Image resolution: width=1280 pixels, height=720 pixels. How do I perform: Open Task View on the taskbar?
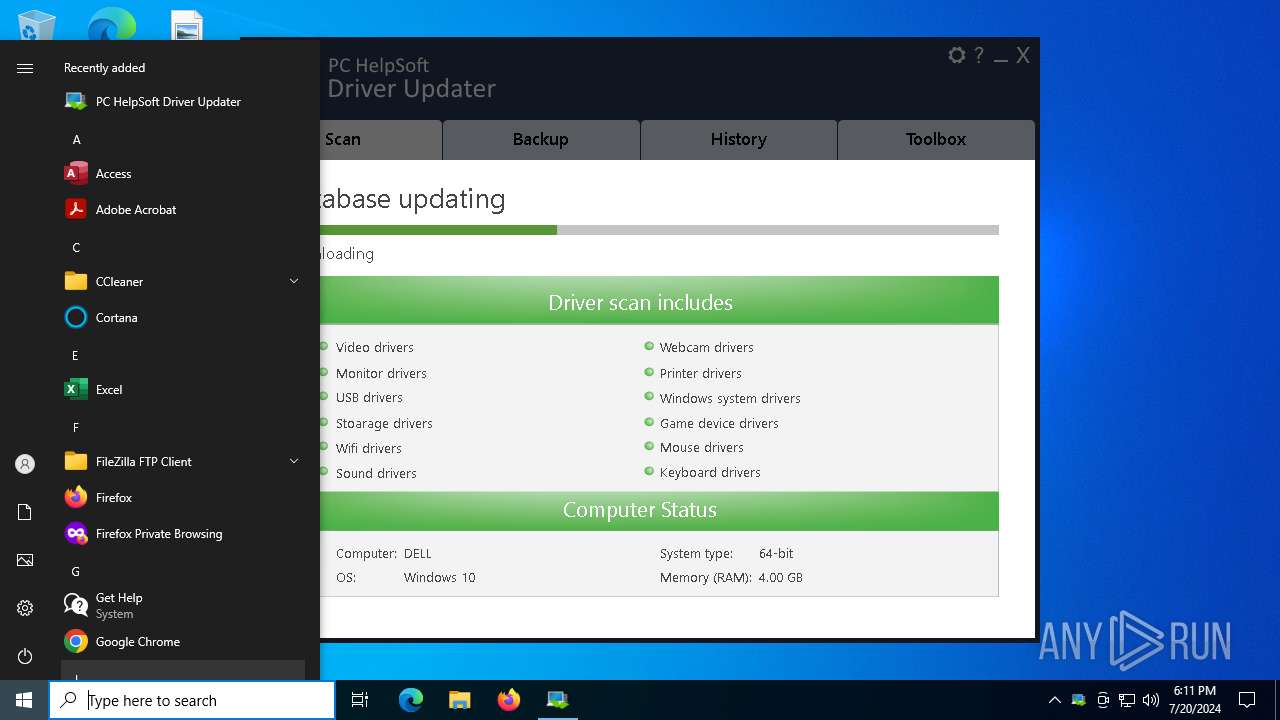click(x=360, y=700)
